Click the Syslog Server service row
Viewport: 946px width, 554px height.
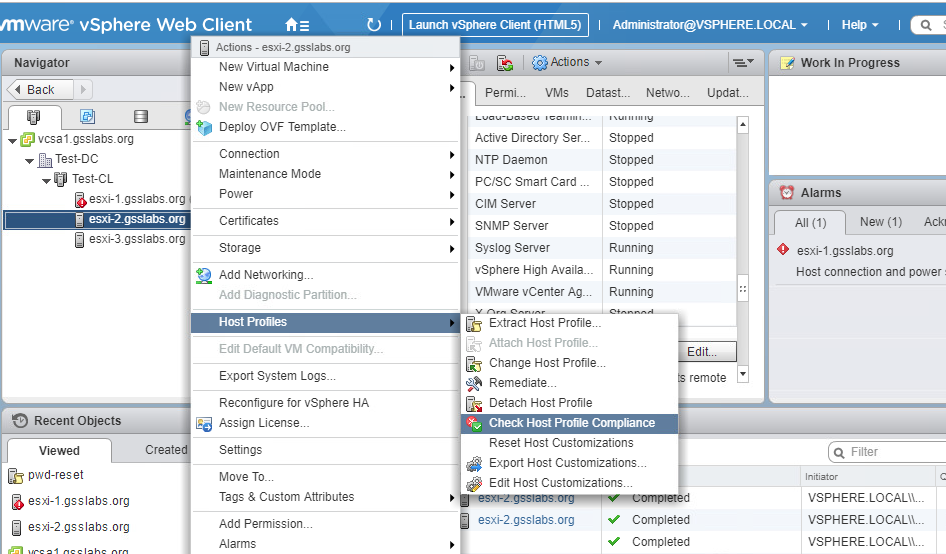coord(602,248)
